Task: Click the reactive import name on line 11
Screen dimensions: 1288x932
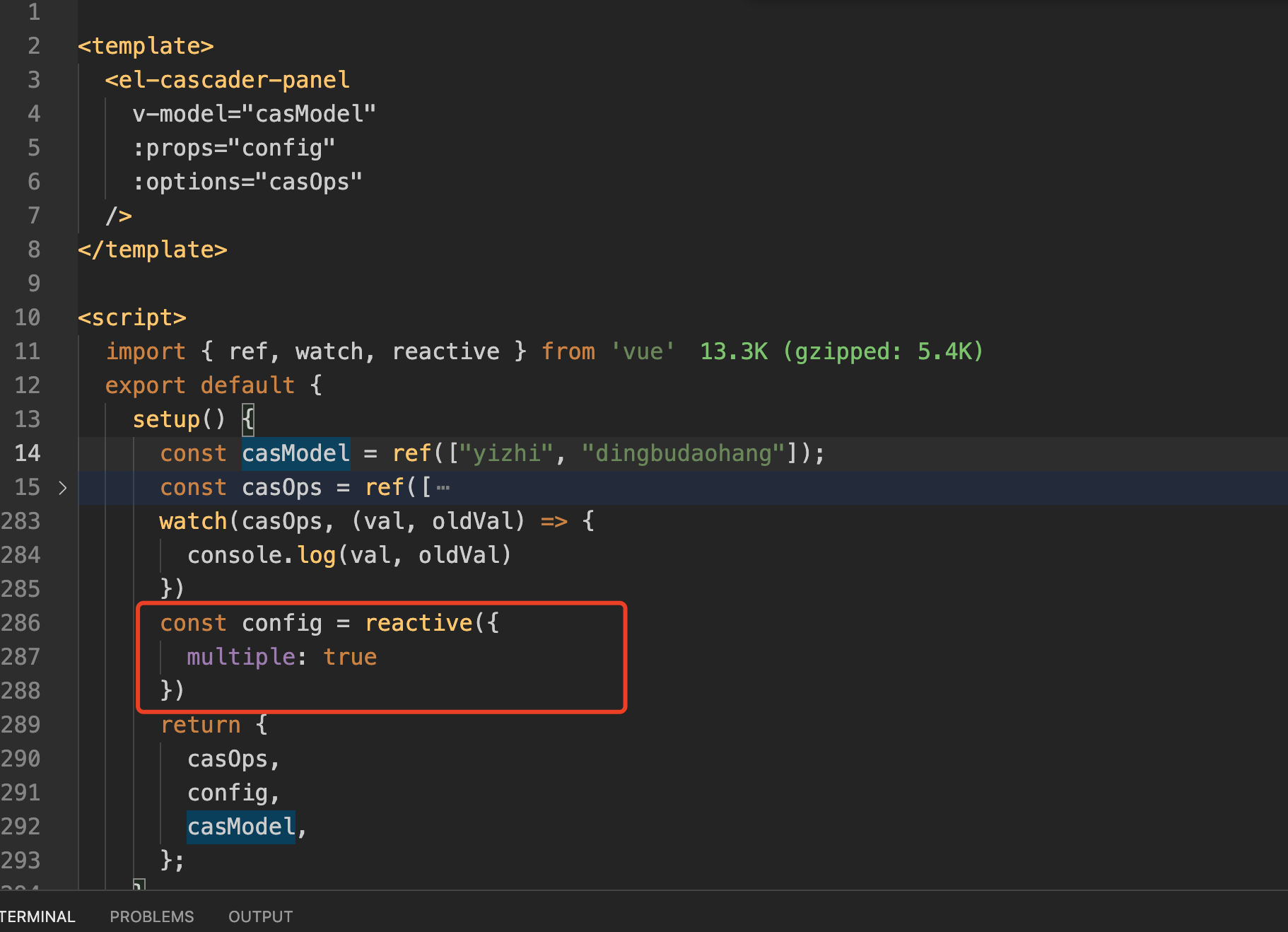Action: pyautogui.click(x=446, y=351)
